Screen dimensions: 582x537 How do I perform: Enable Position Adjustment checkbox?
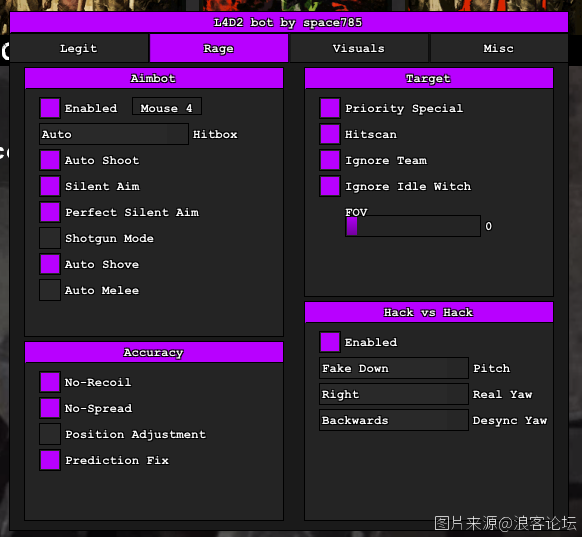click(x=50, y=434)
